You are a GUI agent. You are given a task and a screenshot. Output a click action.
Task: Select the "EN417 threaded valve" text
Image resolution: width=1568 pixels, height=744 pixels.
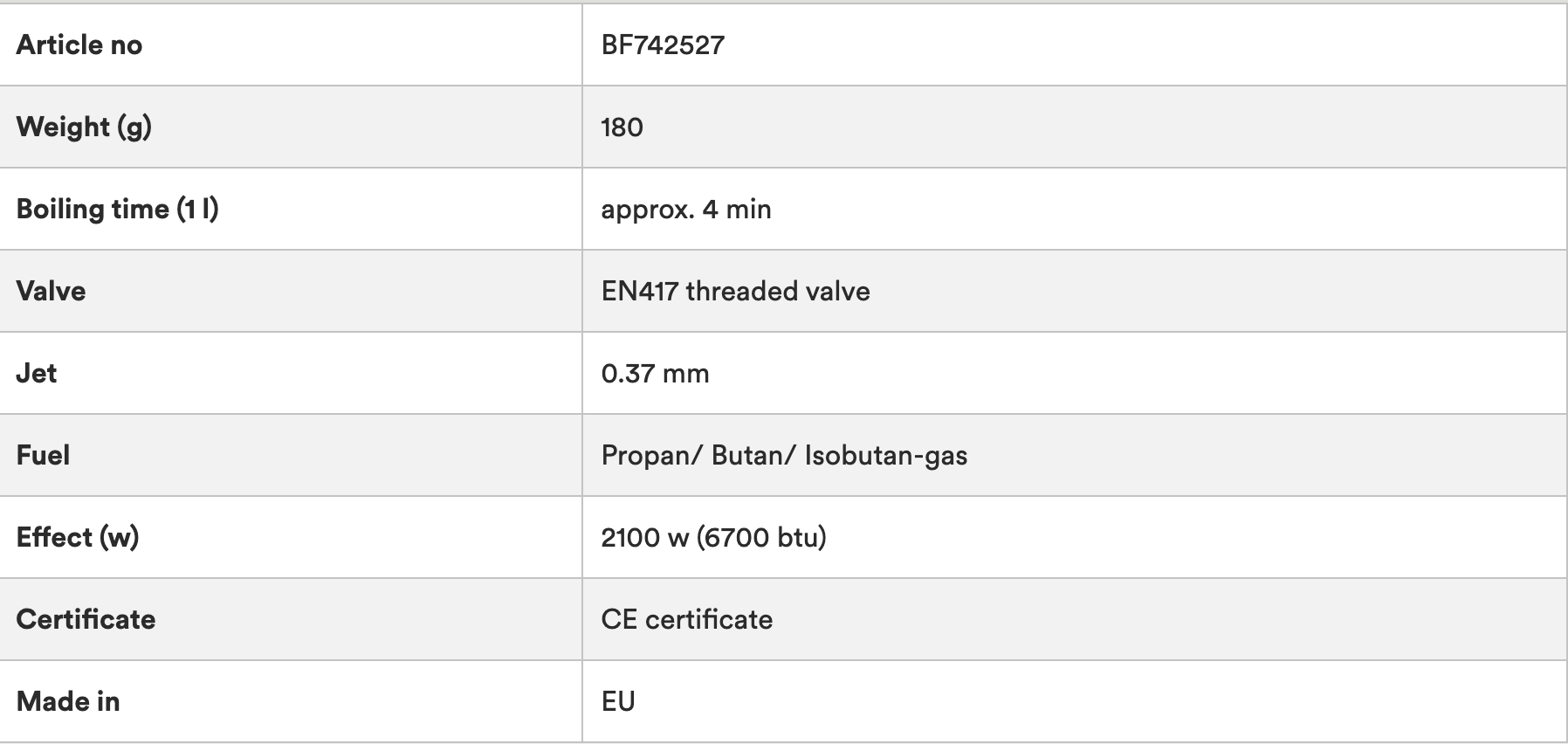(735, 291)
